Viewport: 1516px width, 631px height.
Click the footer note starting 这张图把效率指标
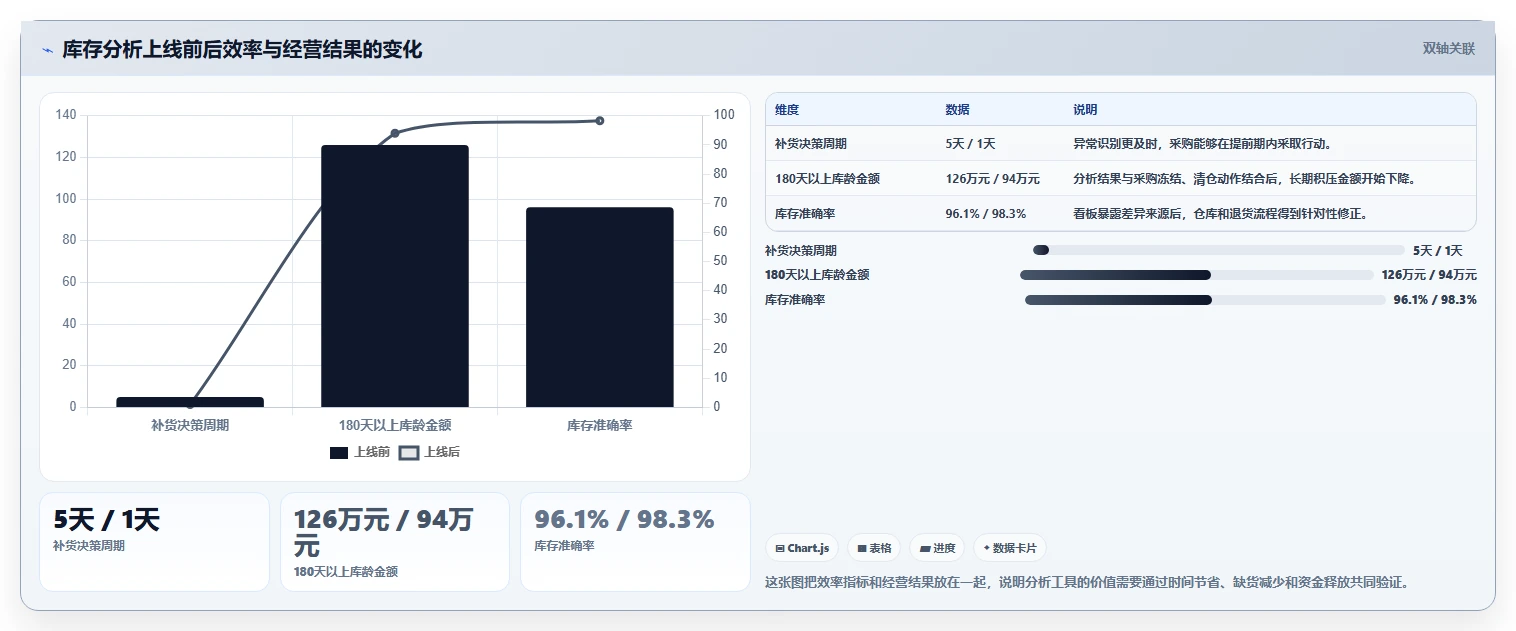[x=1087, y=582]
